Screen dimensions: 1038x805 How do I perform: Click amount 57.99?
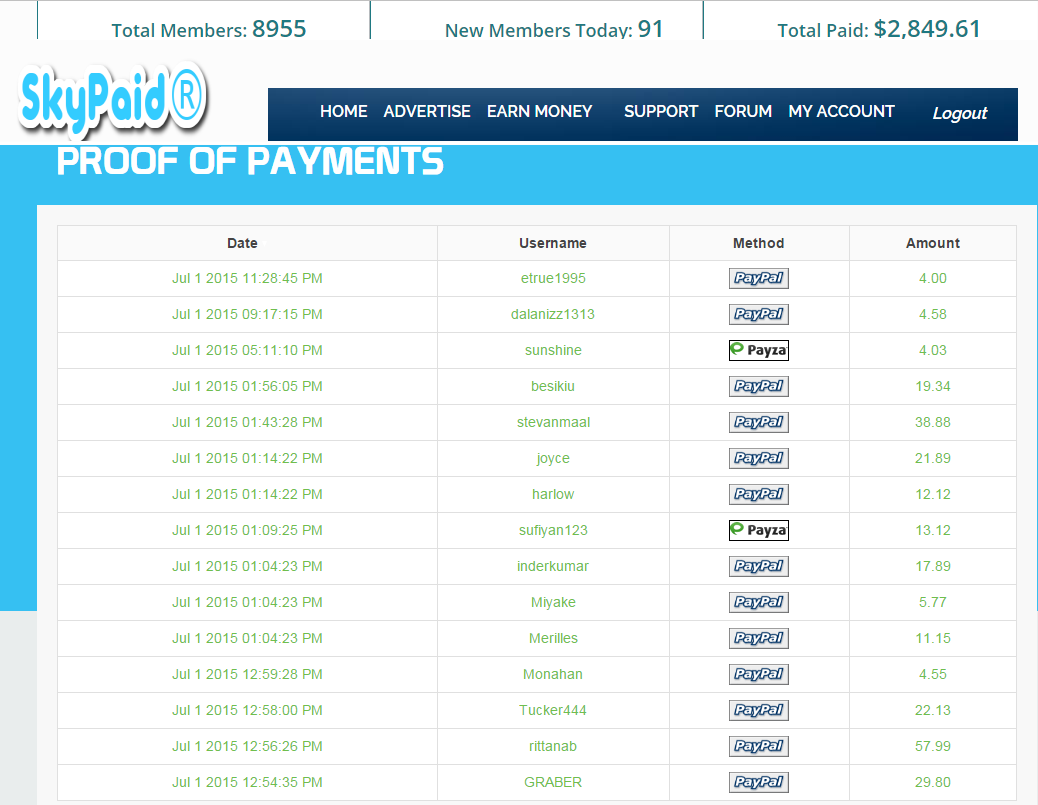[933, 746]
